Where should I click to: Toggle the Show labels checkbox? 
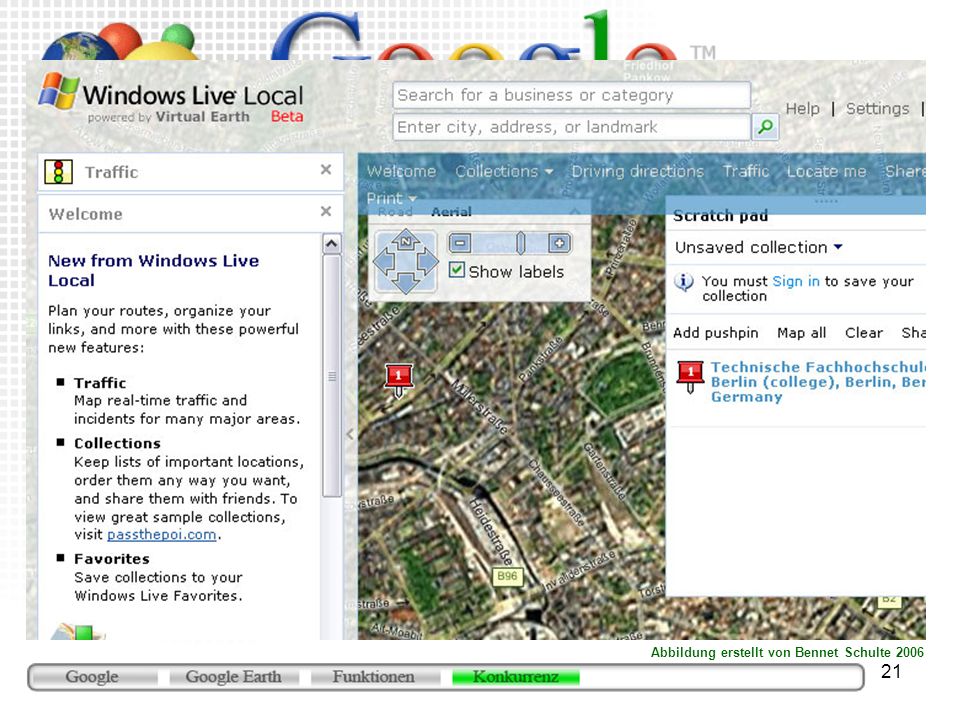point(457,270)
